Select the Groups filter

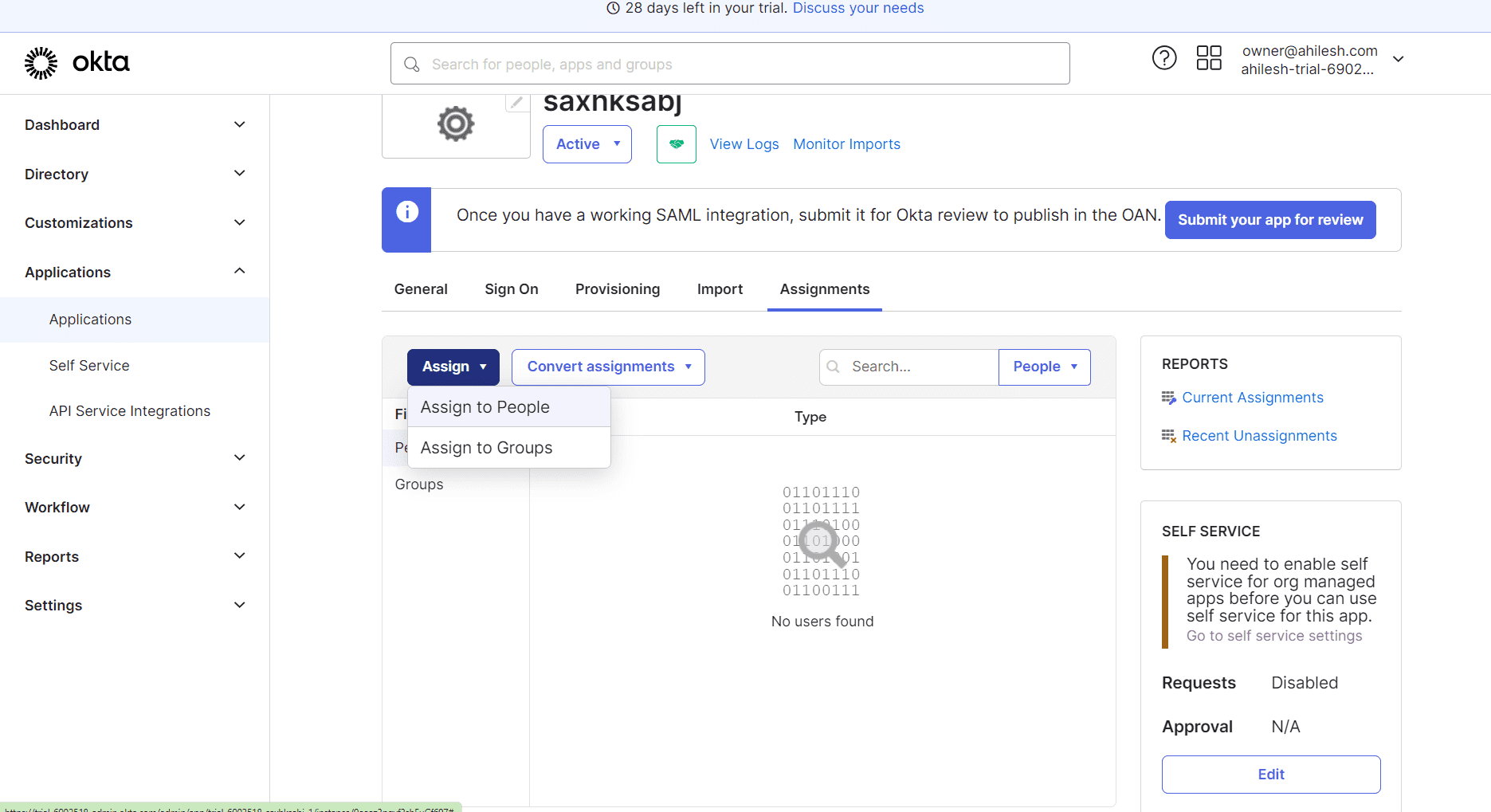419,484
